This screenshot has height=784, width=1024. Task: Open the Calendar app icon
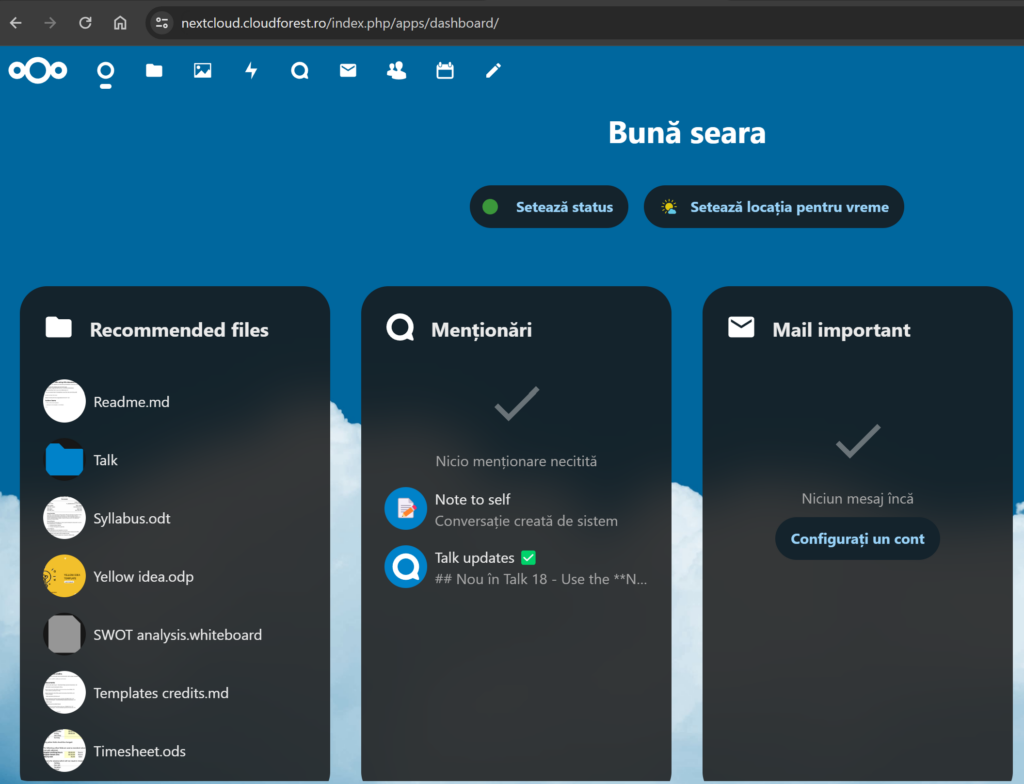445,71
